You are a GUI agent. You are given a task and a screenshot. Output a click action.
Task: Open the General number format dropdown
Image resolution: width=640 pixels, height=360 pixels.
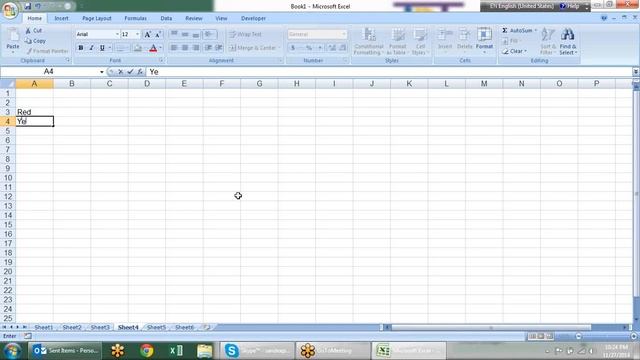[343, 34]
